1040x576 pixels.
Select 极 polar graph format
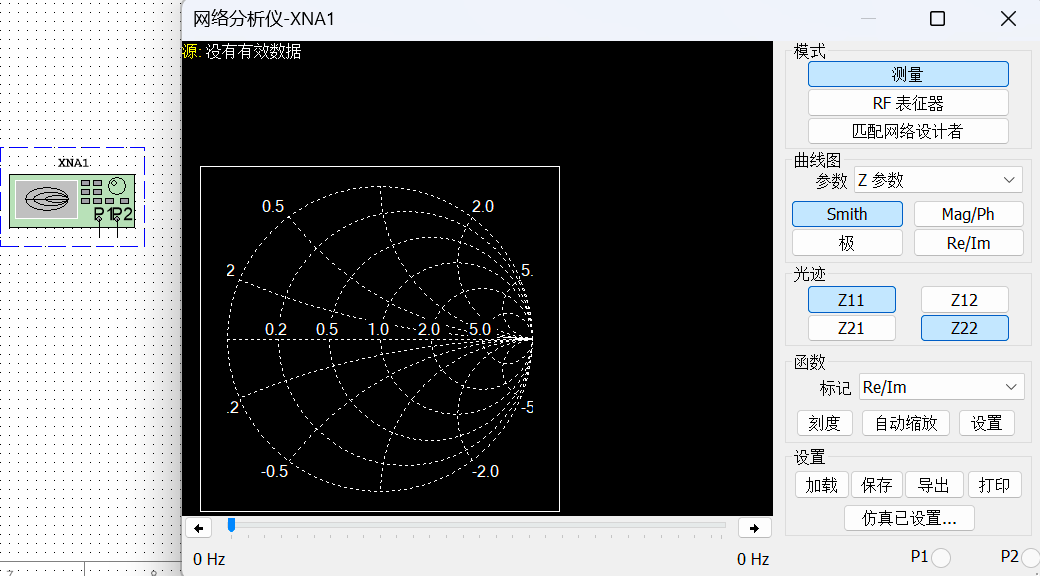(847, 243)
